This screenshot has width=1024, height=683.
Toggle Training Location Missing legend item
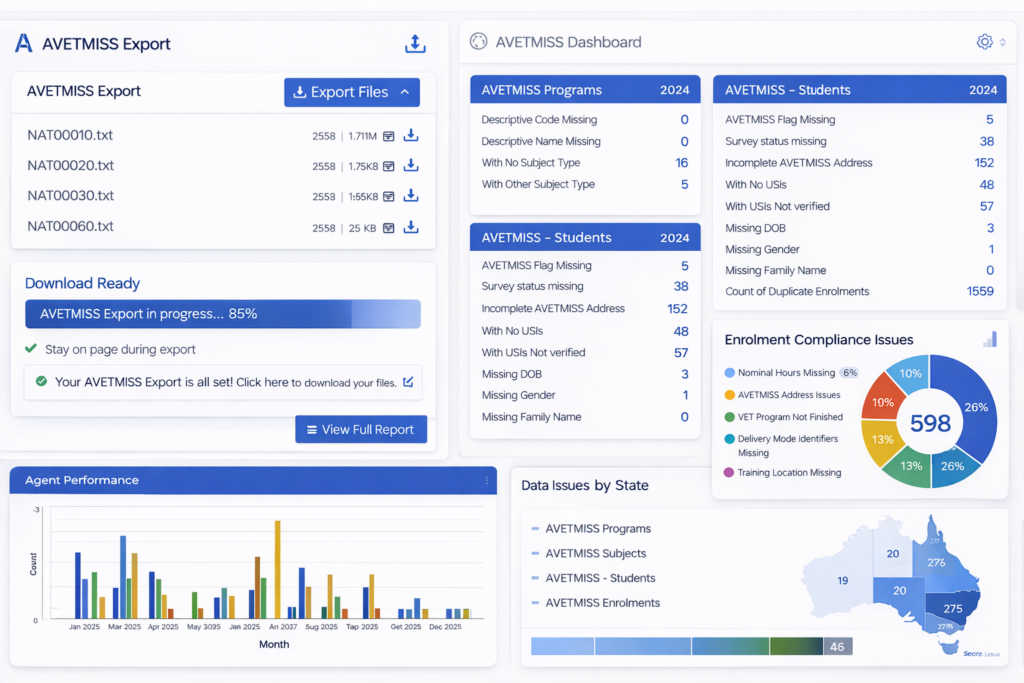point(788,472)
